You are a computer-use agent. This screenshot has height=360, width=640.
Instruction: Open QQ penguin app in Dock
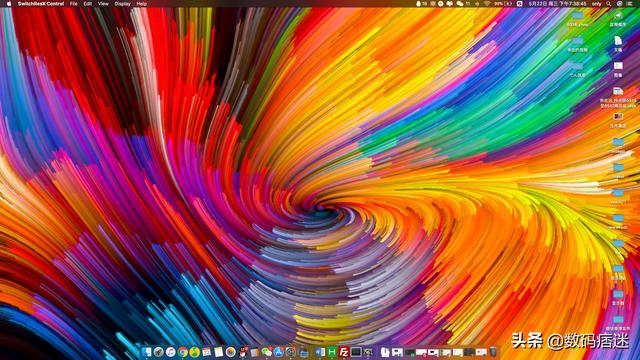tap(243, 352)
